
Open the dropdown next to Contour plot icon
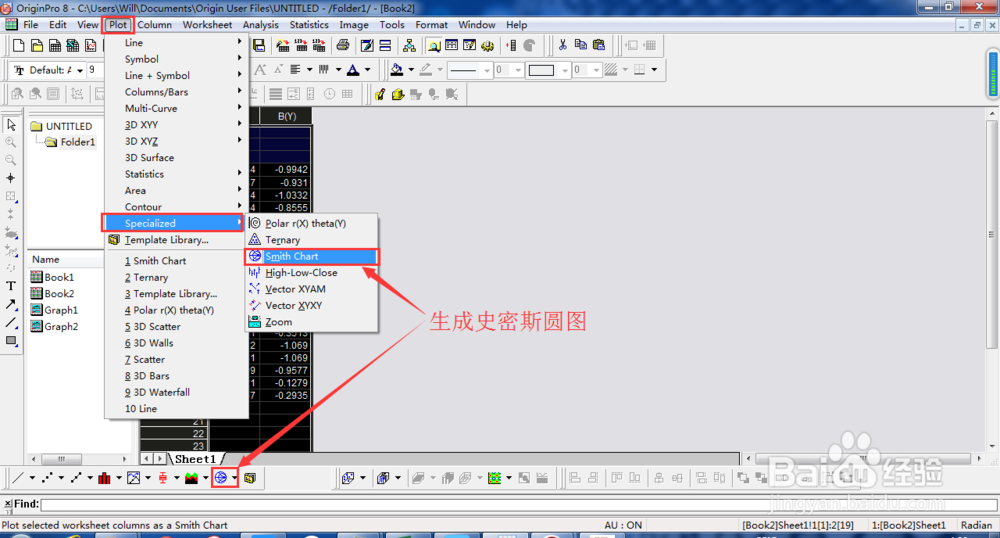click(509, 477)
